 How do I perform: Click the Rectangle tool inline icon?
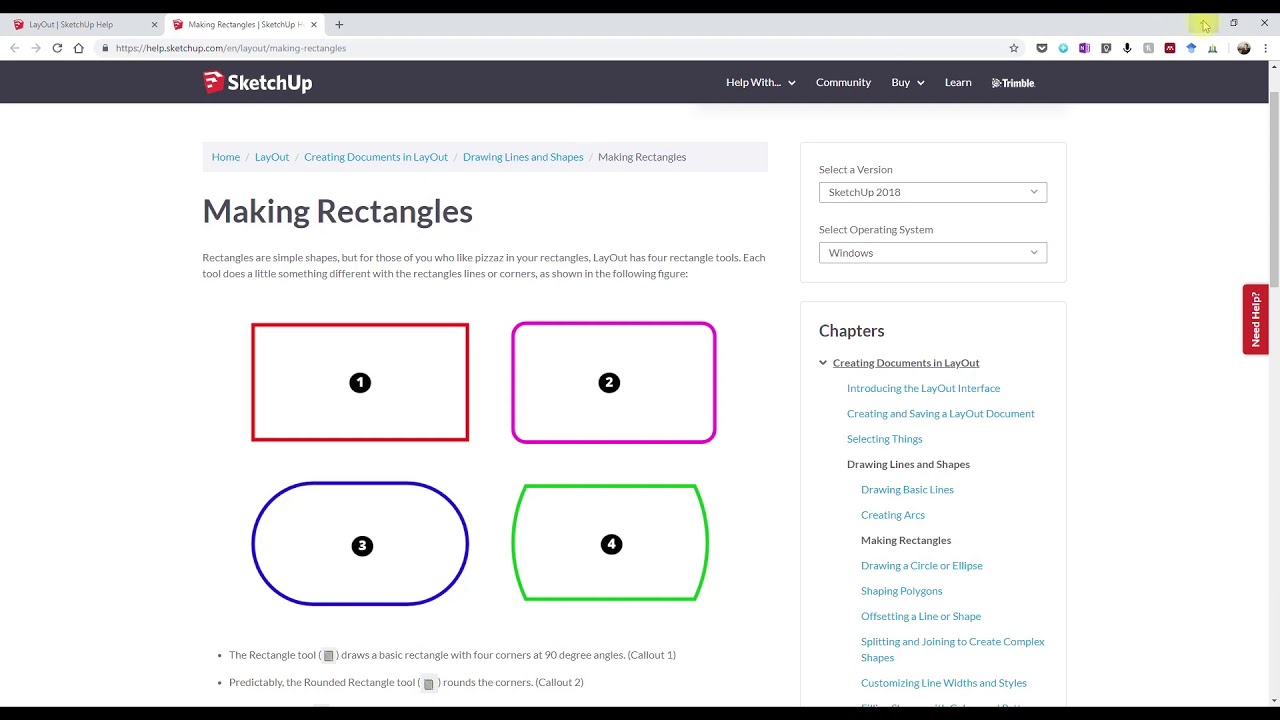tap(328, 656)
